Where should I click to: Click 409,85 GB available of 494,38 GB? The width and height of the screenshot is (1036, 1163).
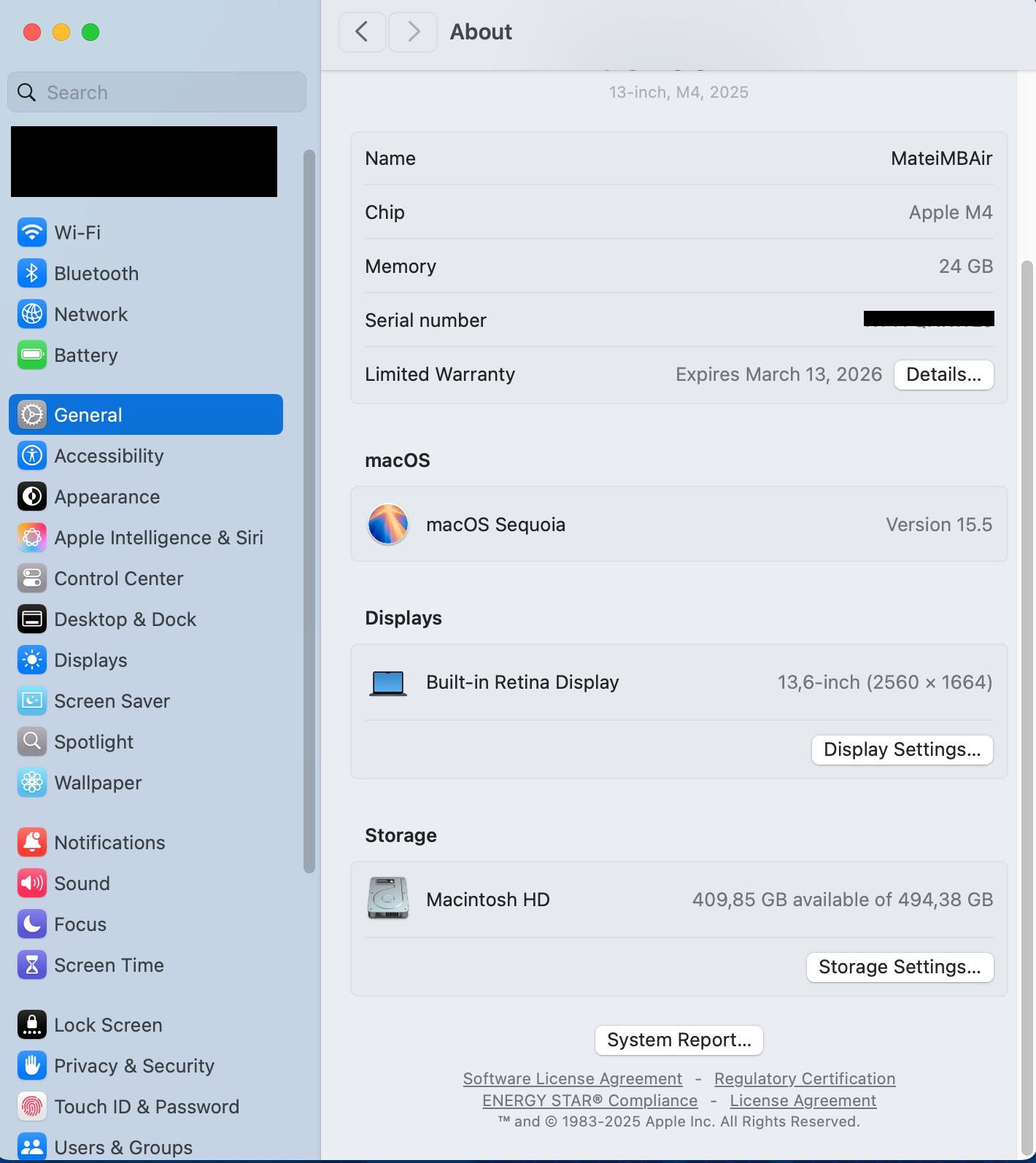[843, 900]
